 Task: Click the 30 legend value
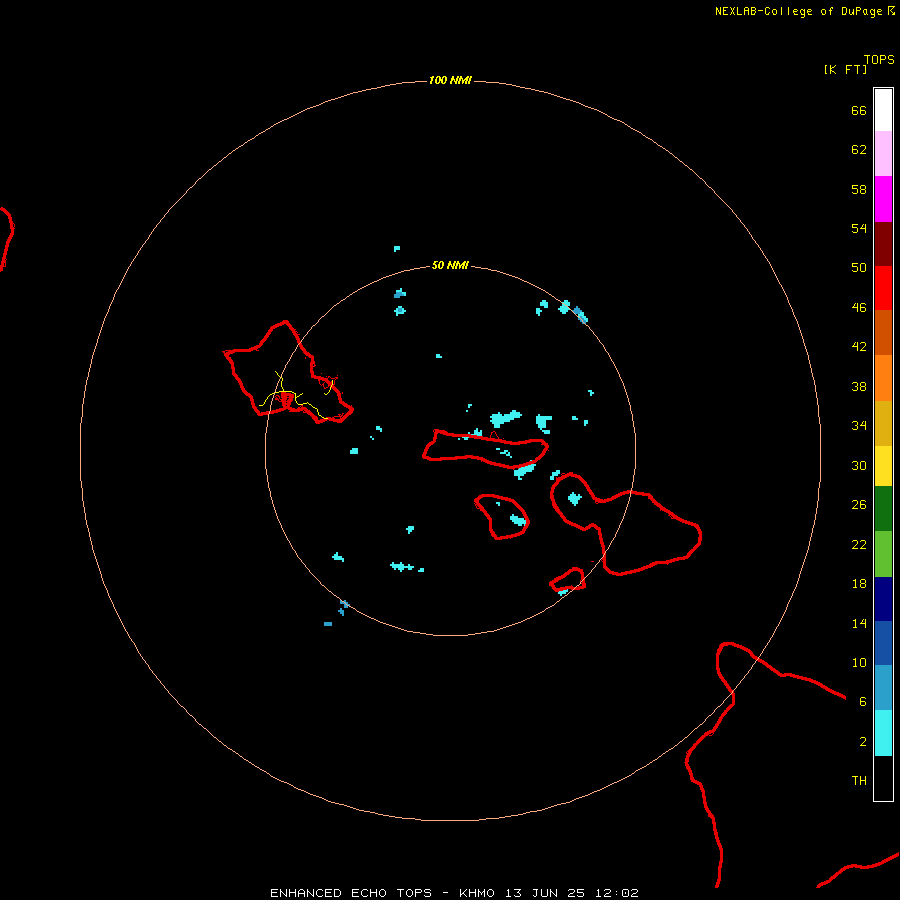point(859,465)
